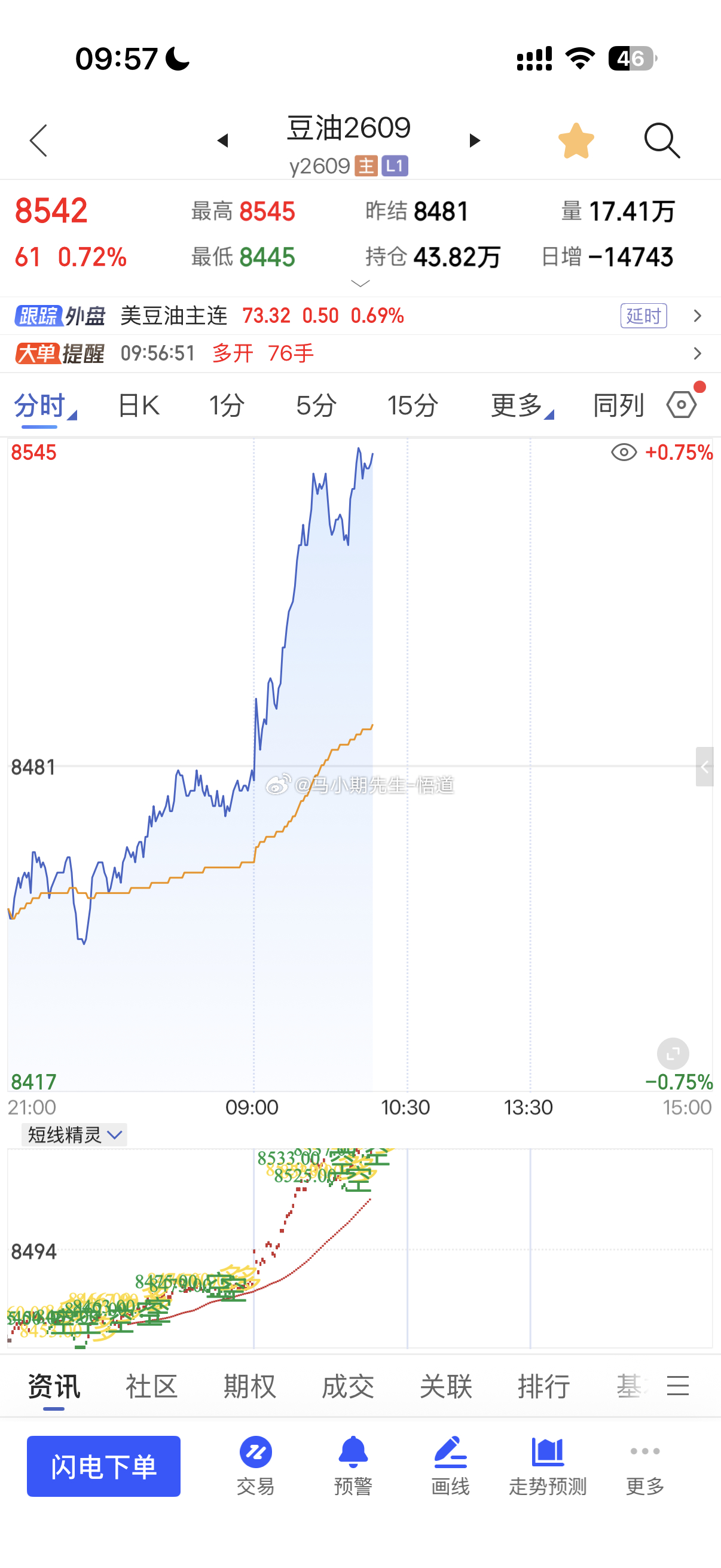The width and height of the screenshot is (721, 1568).
Task: Open 走势预测 trend forecast icon
Action: pyautogui.click(x=548, y=1453)
